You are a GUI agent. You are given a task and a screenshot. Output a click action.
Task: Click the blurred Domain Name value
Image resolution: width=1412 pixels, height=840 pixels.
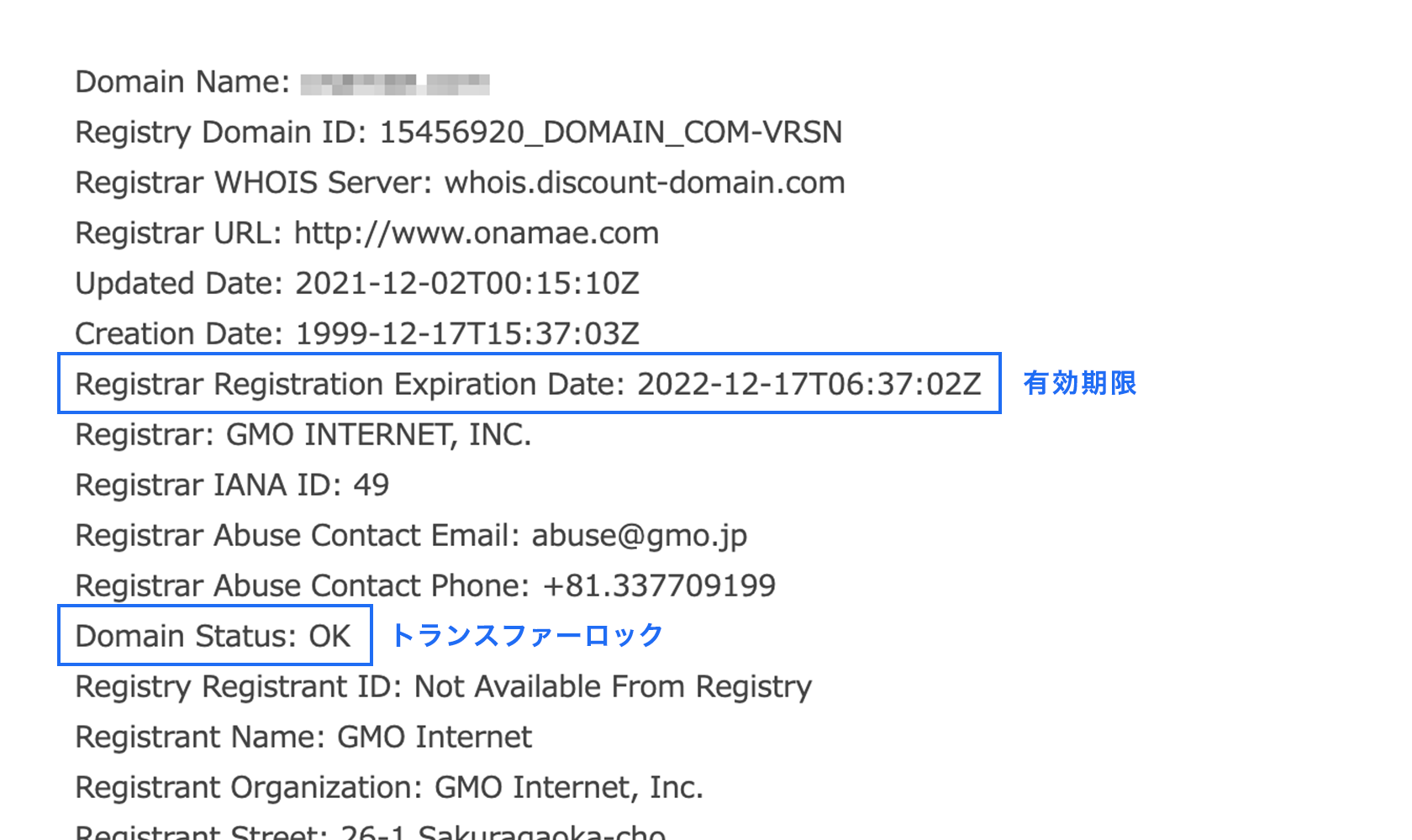click(x=395, y=84)
